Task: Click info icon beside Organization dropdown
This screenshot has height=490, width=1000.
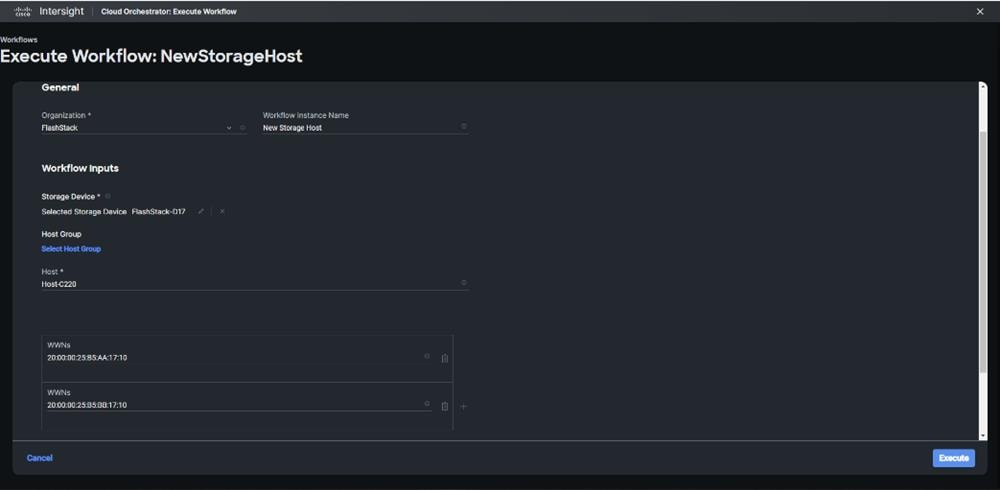Action: pos(242,128)
